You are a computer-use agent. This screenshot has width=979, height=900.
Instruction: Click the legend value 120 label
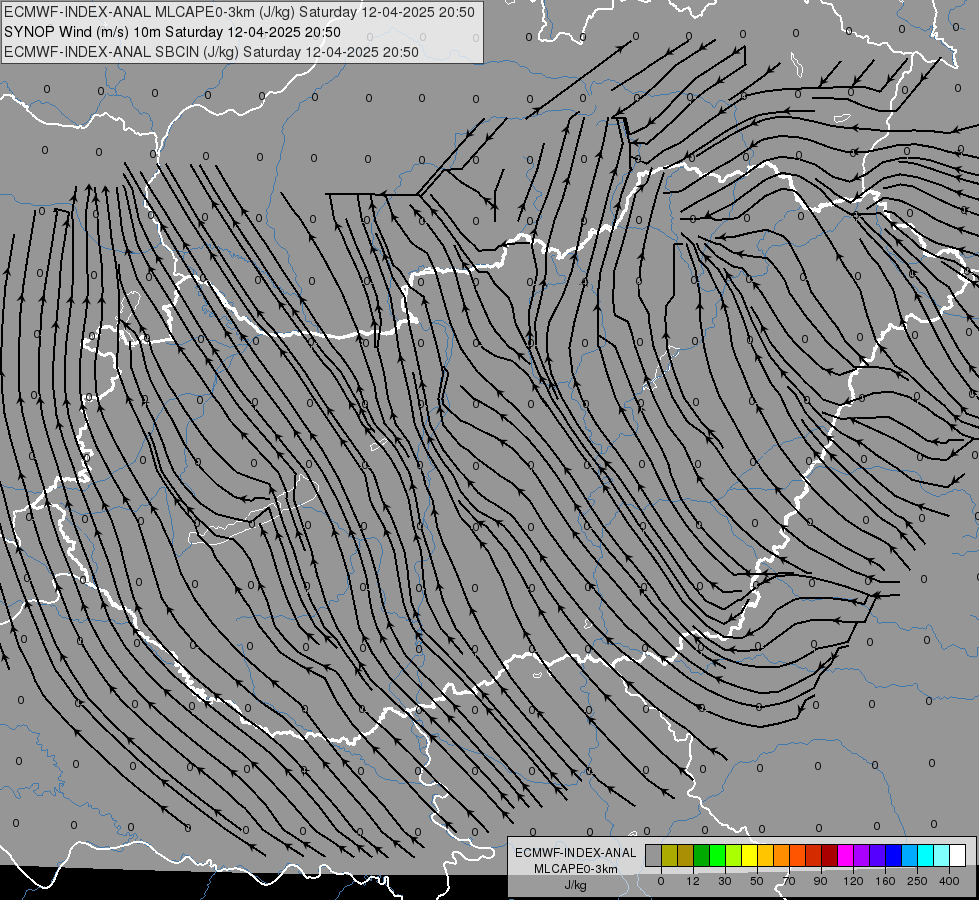pyautogui.click(x=853, y=881)
